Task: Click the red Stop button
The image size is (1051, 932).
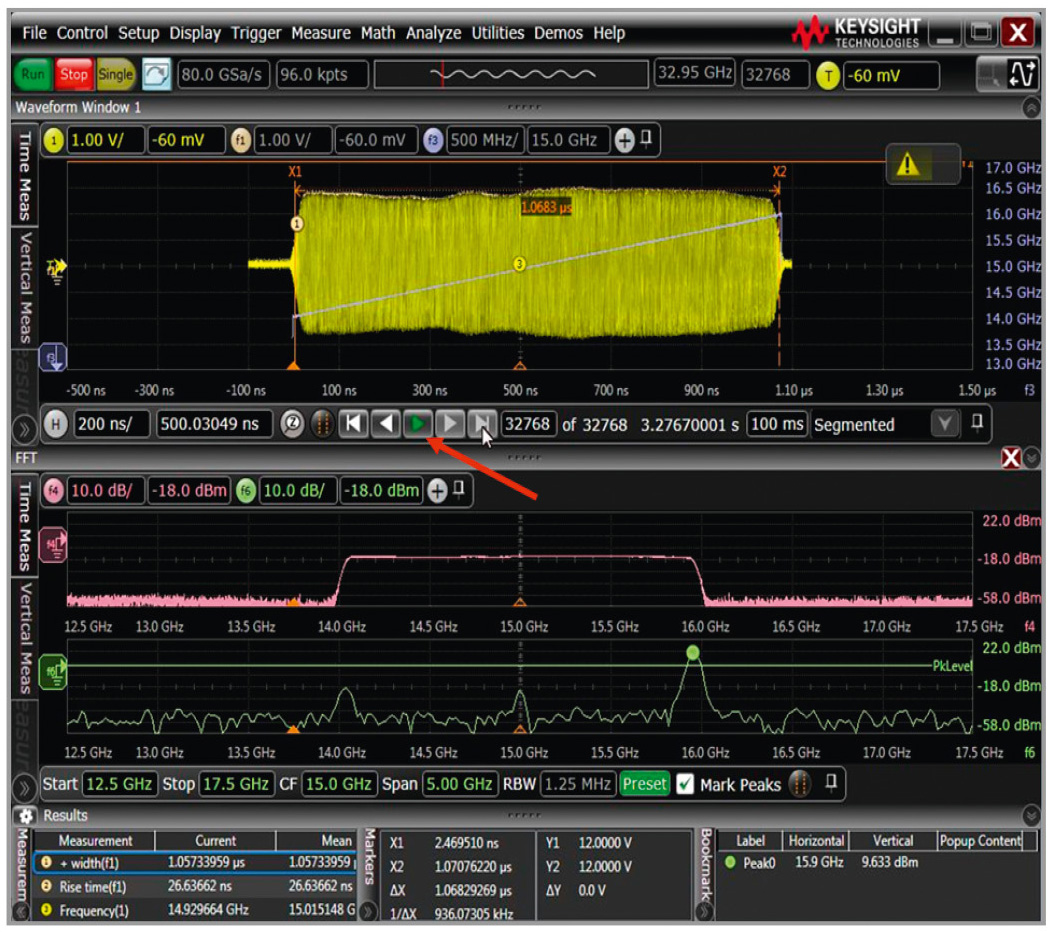Action: (74, 75)
